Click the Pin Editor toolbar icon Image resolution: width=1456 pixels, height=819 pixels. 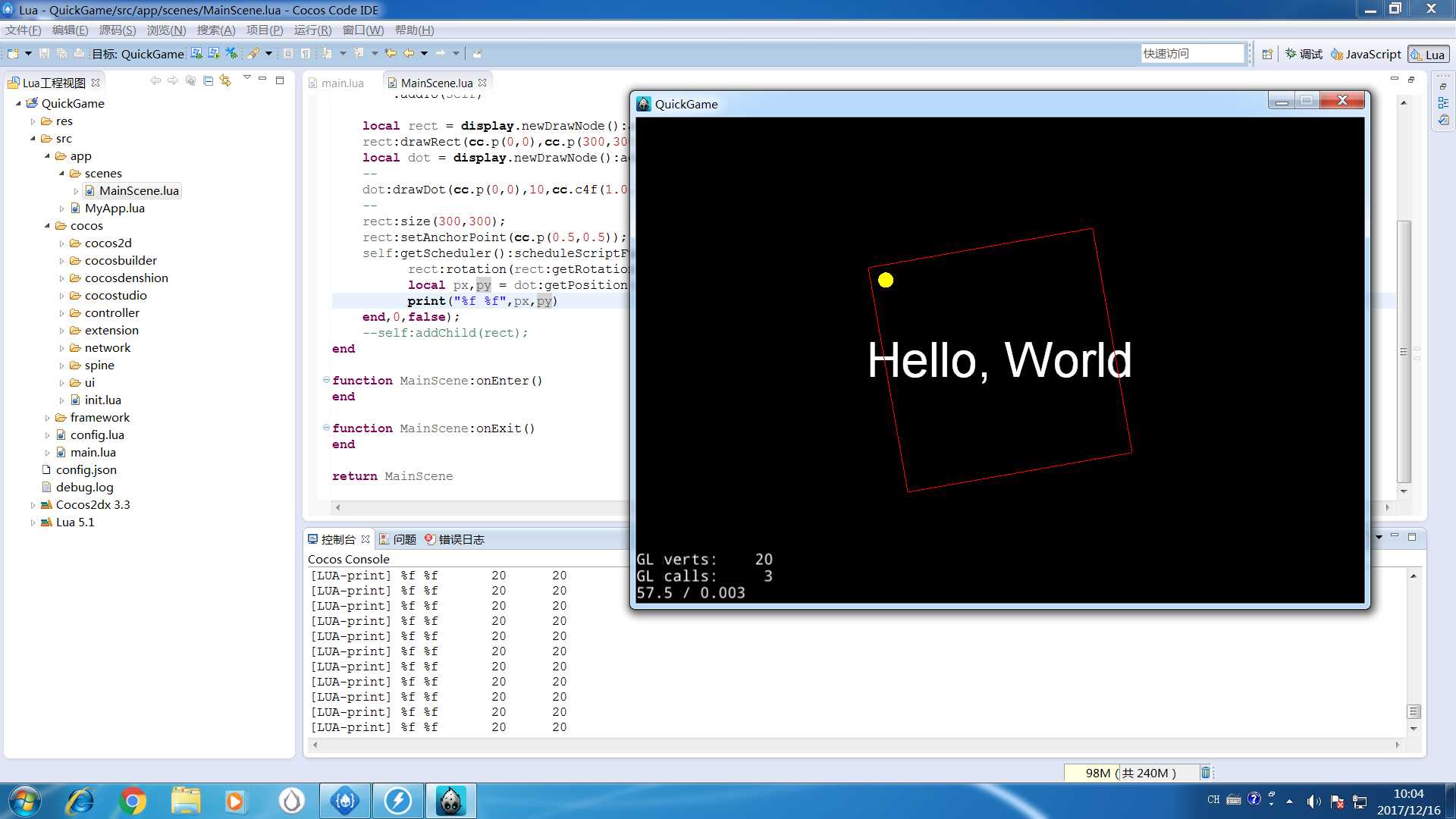coord(477,54)
